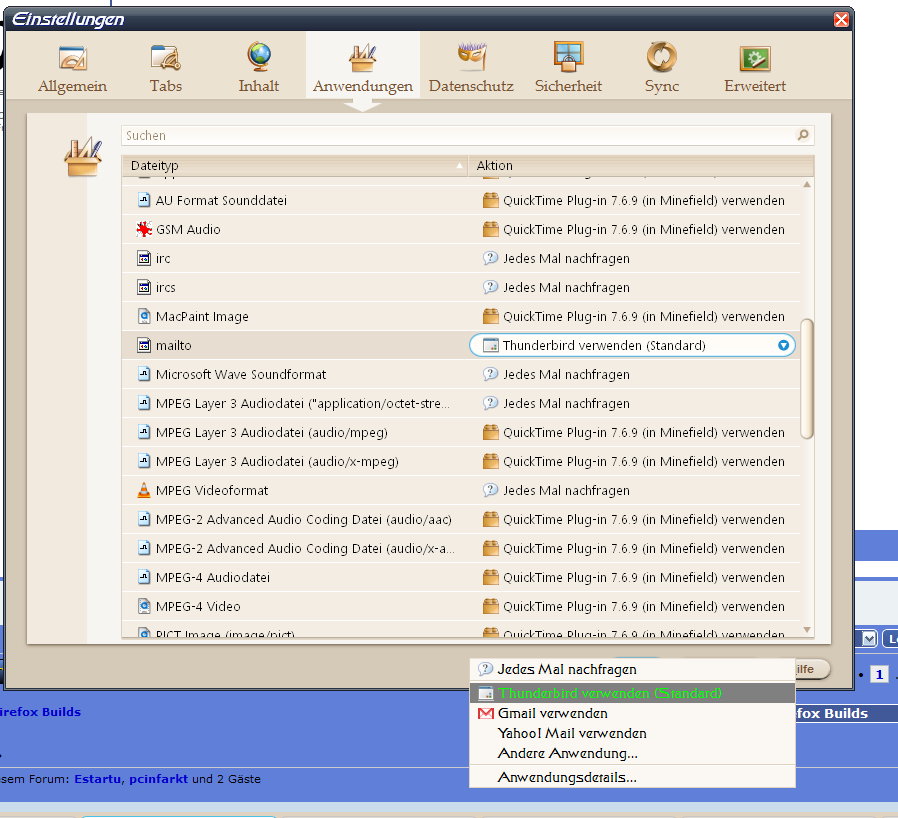The width and height of the screenshot is (898, 818).
Task: Choose Yahoo! Mail verwenden menu entry
Action: [x=632, y=733]
